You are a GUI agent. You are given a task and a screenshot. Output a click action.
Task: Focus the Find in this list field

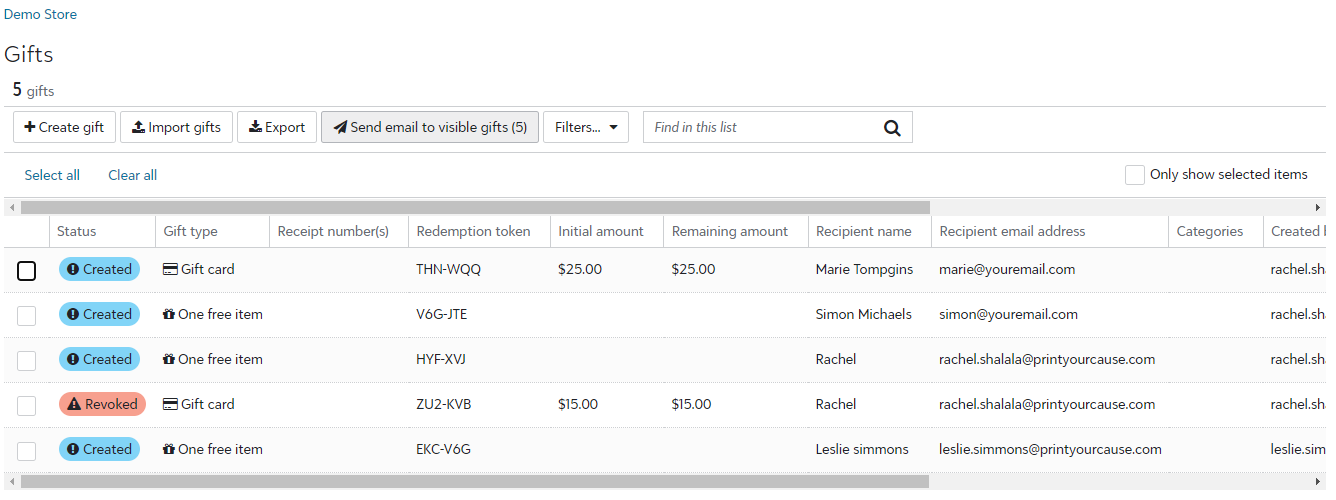coord(760,127)
